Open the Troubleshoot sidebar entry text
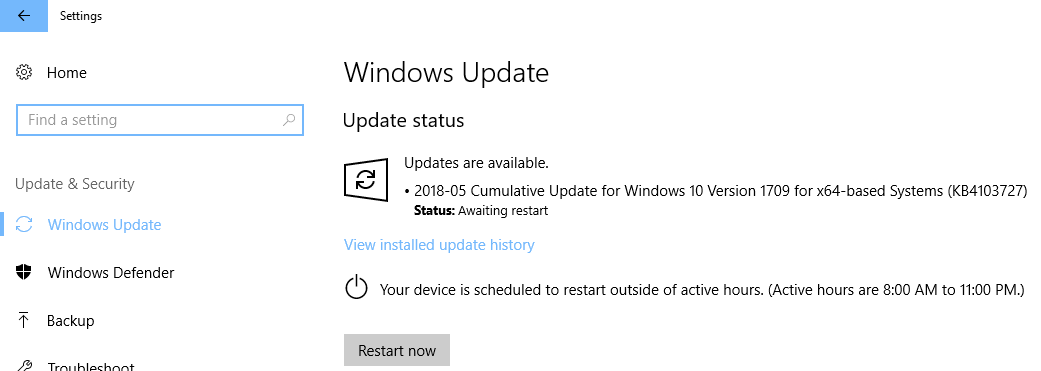 coord(91,366)
